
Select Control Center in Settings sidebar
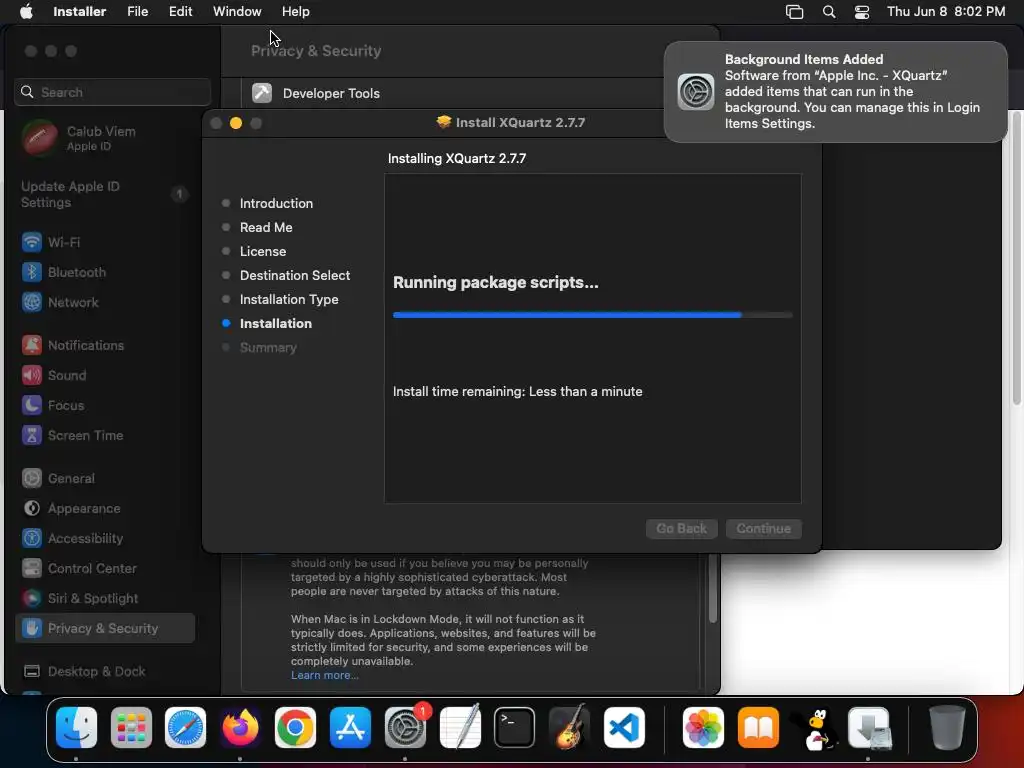79,568
